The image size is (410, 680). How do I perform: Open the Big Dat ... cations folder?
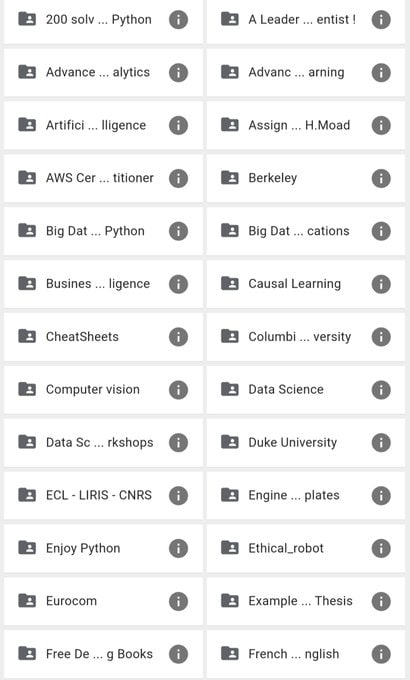pos(306,231)
